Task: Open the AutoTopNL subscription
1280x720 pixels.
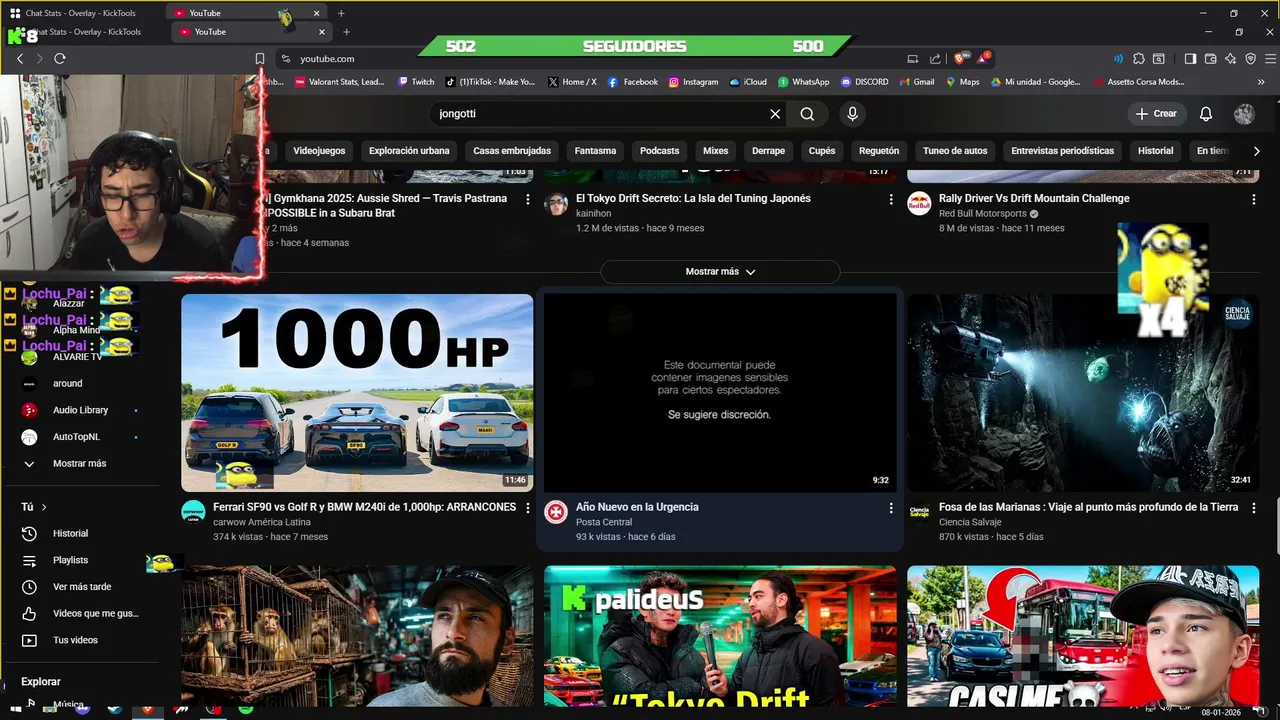Action: pos(76,437)
